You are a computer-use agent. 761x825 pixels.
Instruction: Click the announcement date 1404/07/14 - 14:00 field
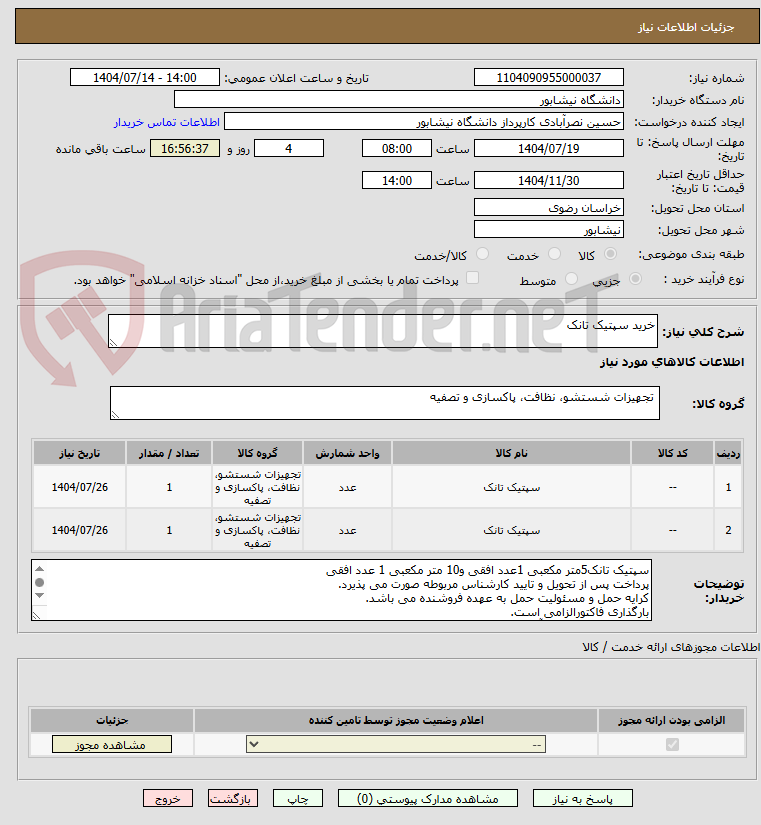coord(145,77)
